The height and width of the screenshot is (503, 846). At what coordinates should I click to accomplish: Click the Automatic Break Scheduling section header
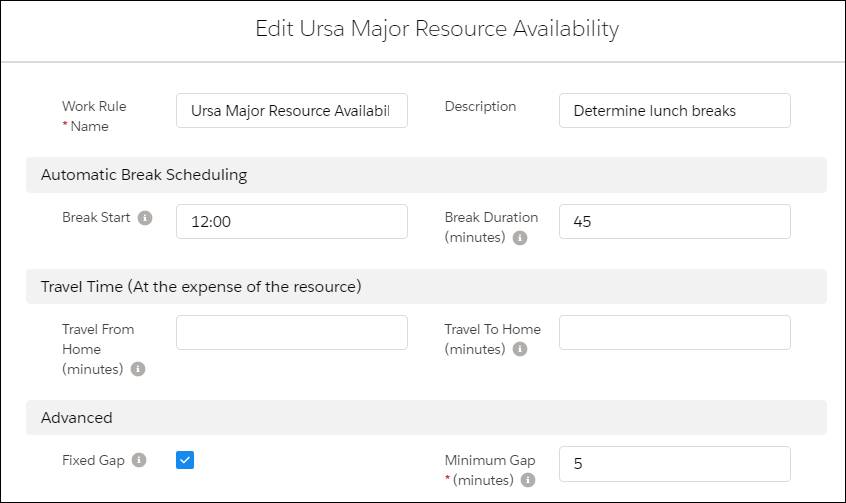(x=426, y=175)
